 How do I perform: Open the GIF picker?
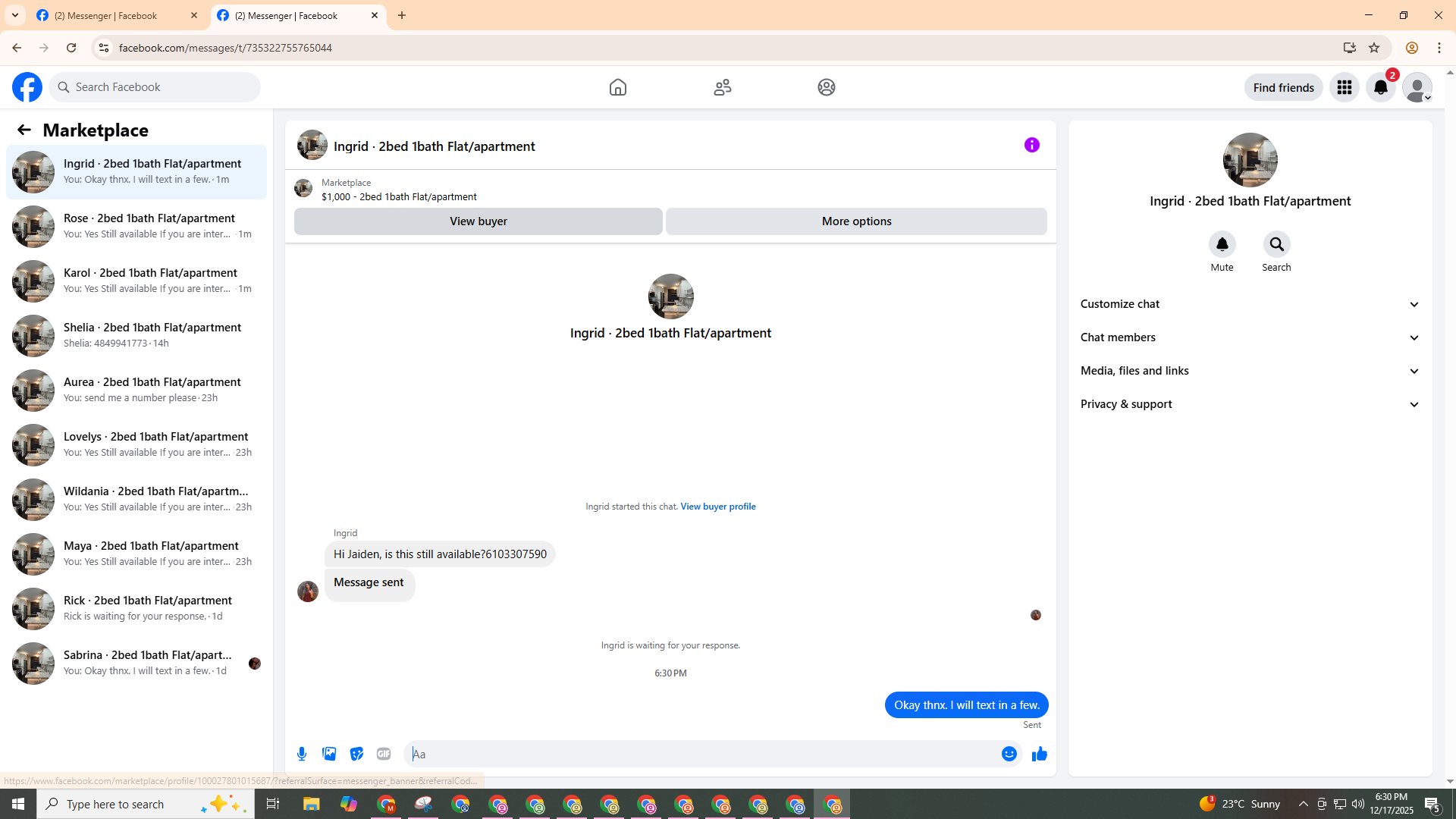coord(384,754)
